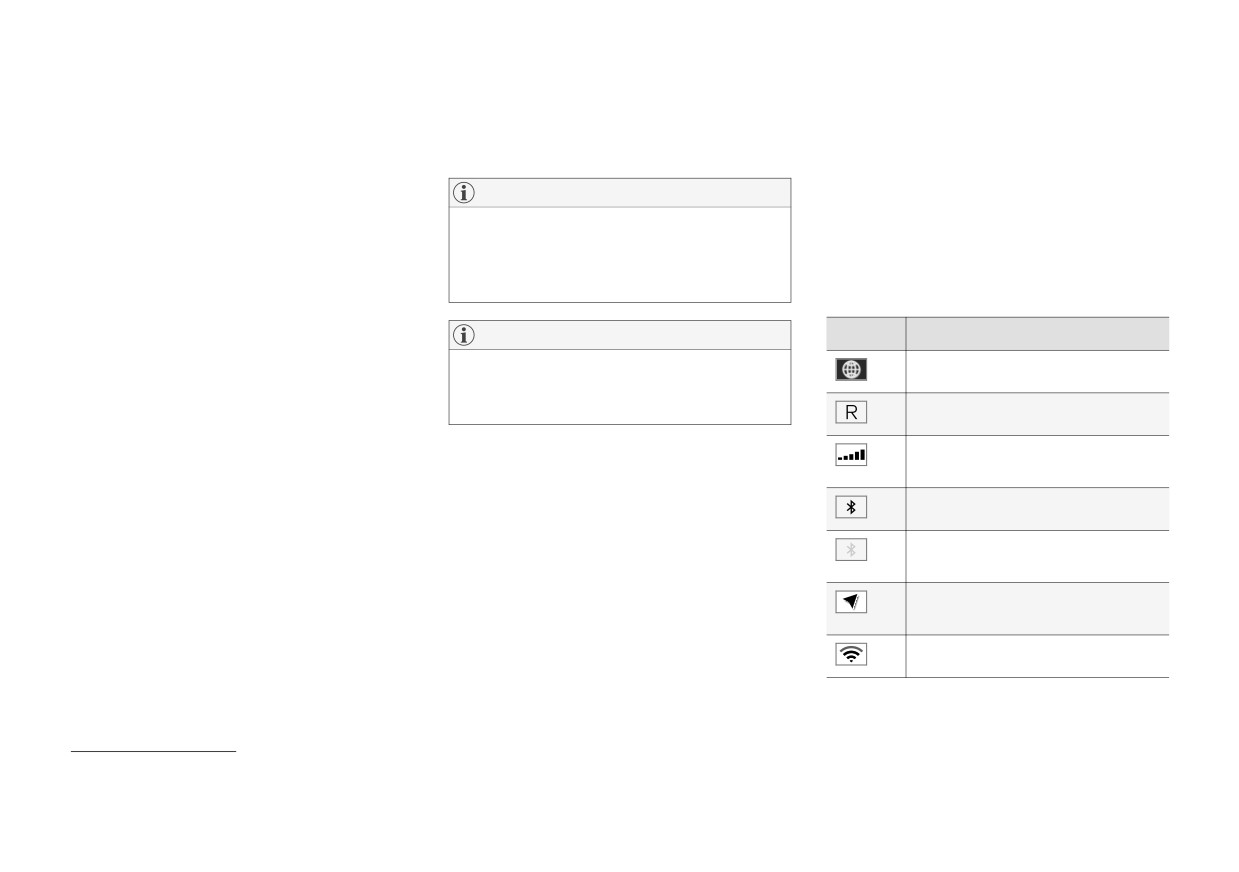The image size is (1239, 872).
Task: Click the description cell beside location arrow
Action: click(x=1037, y=608)
